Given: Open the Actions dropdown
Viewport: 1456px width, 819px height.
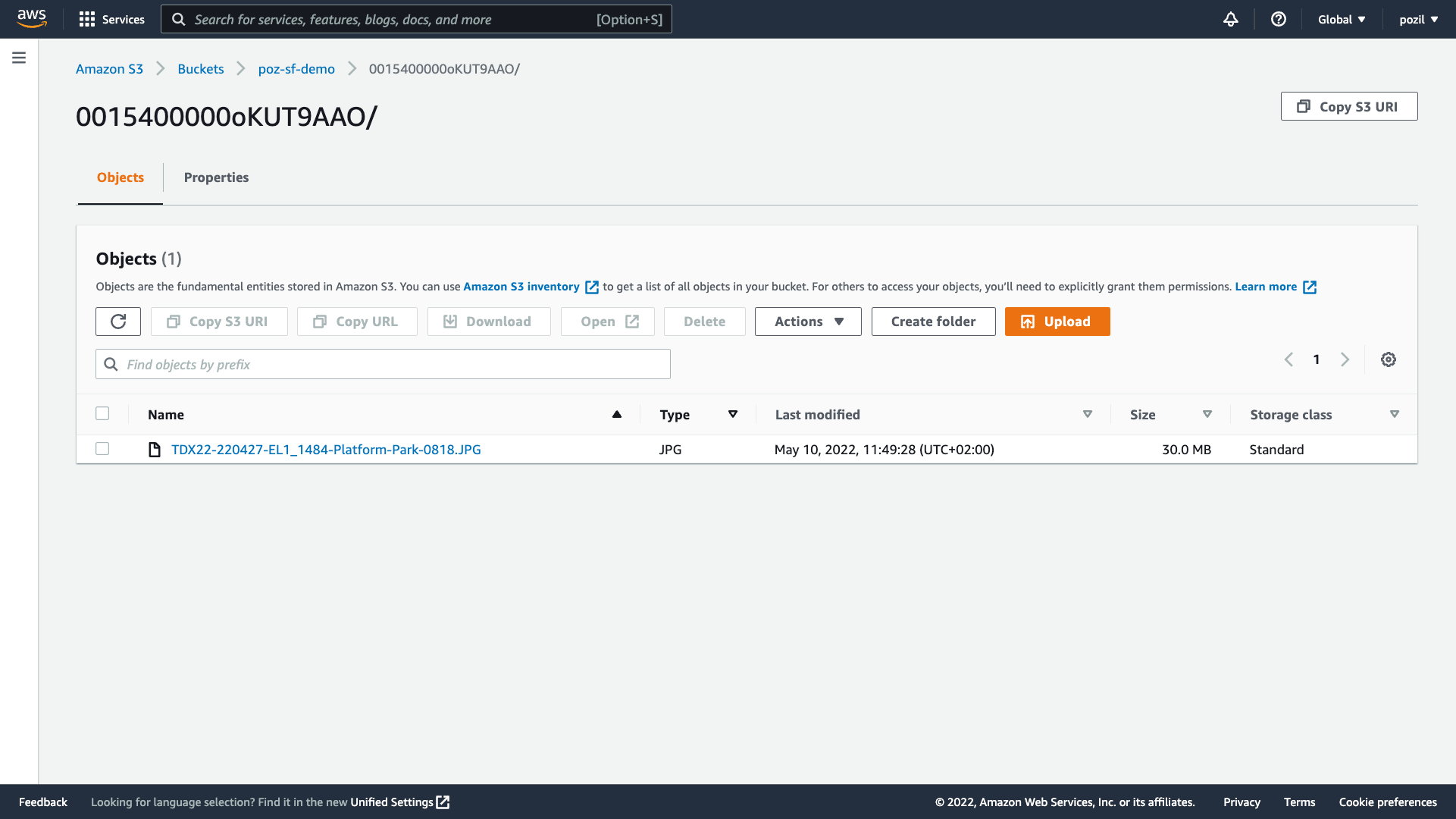Looking at the screenshot, I should click(807, 321).
